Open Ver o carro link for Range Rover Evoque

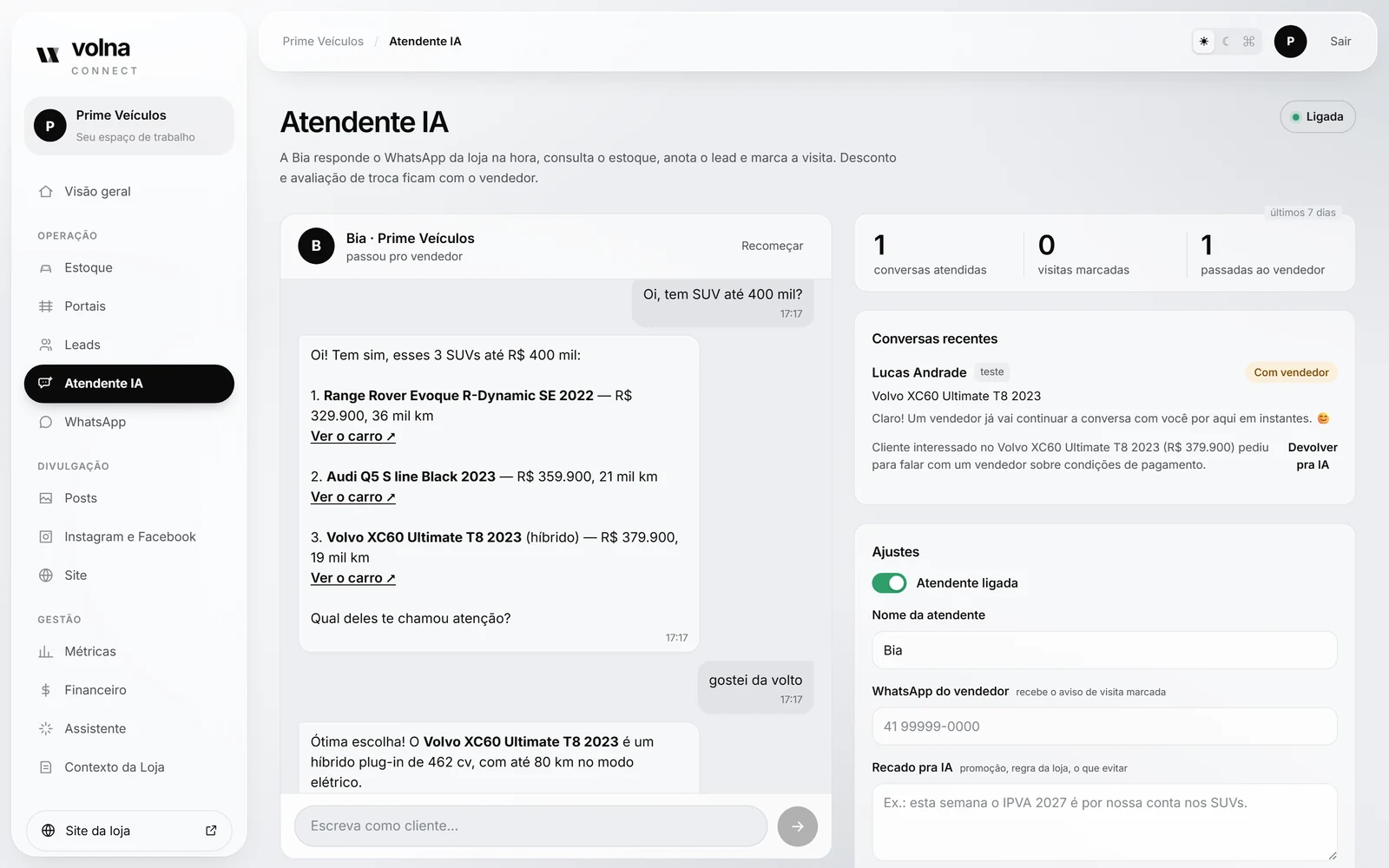[x=353, y=437]
